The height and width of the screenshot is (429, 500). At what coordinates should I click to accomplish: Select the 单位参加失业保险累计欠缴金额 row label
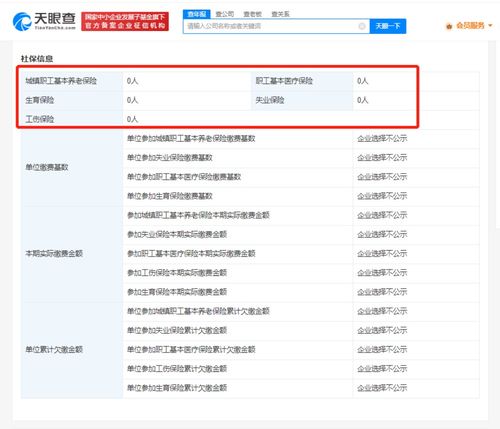[177, 330]
